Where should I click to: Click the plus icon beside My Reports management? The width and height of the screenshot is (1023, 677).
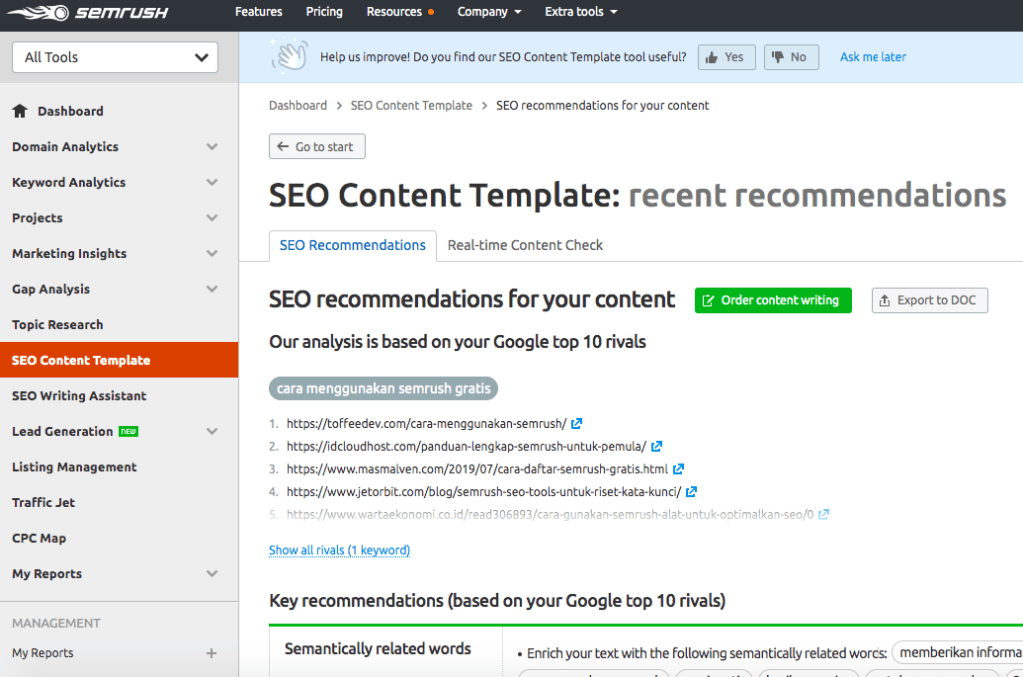click(211, 653)
